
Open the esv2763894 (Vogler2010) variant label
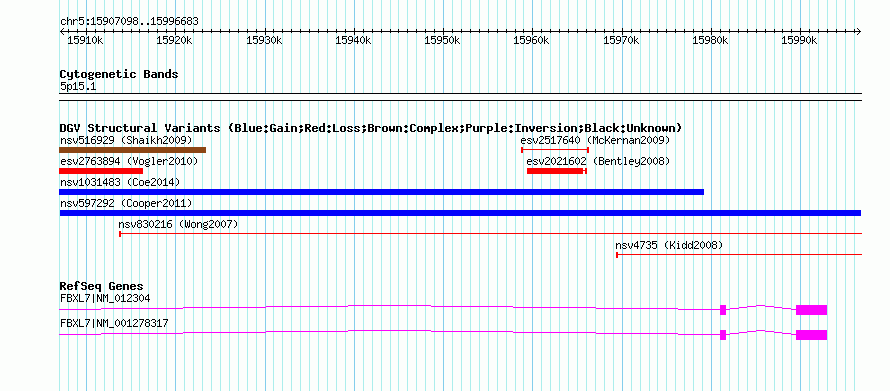pos(129,161)
